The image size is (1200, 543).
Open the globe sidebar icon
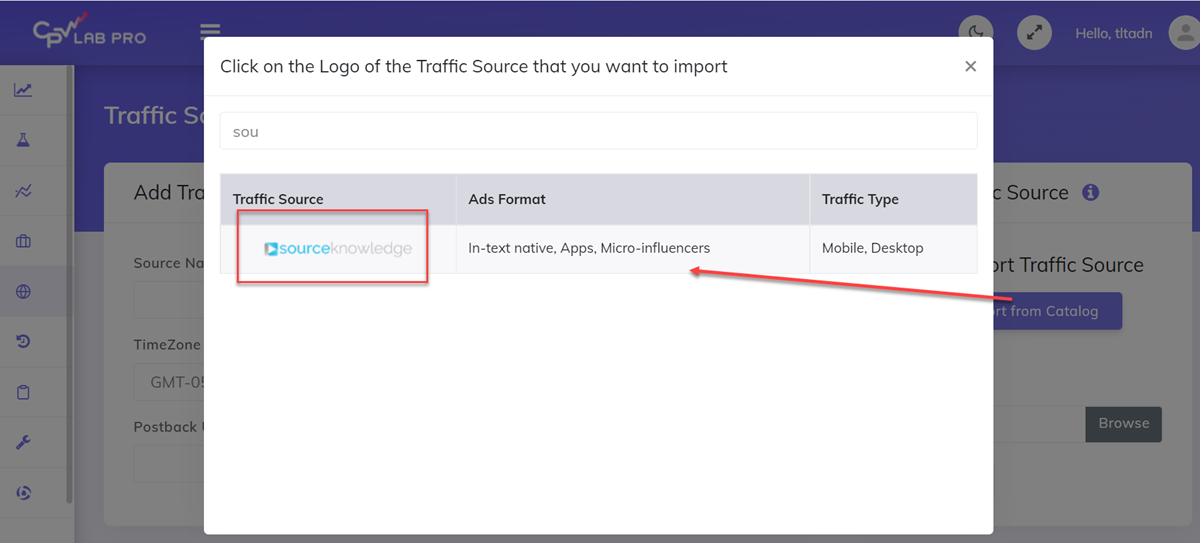coord(23,292)
